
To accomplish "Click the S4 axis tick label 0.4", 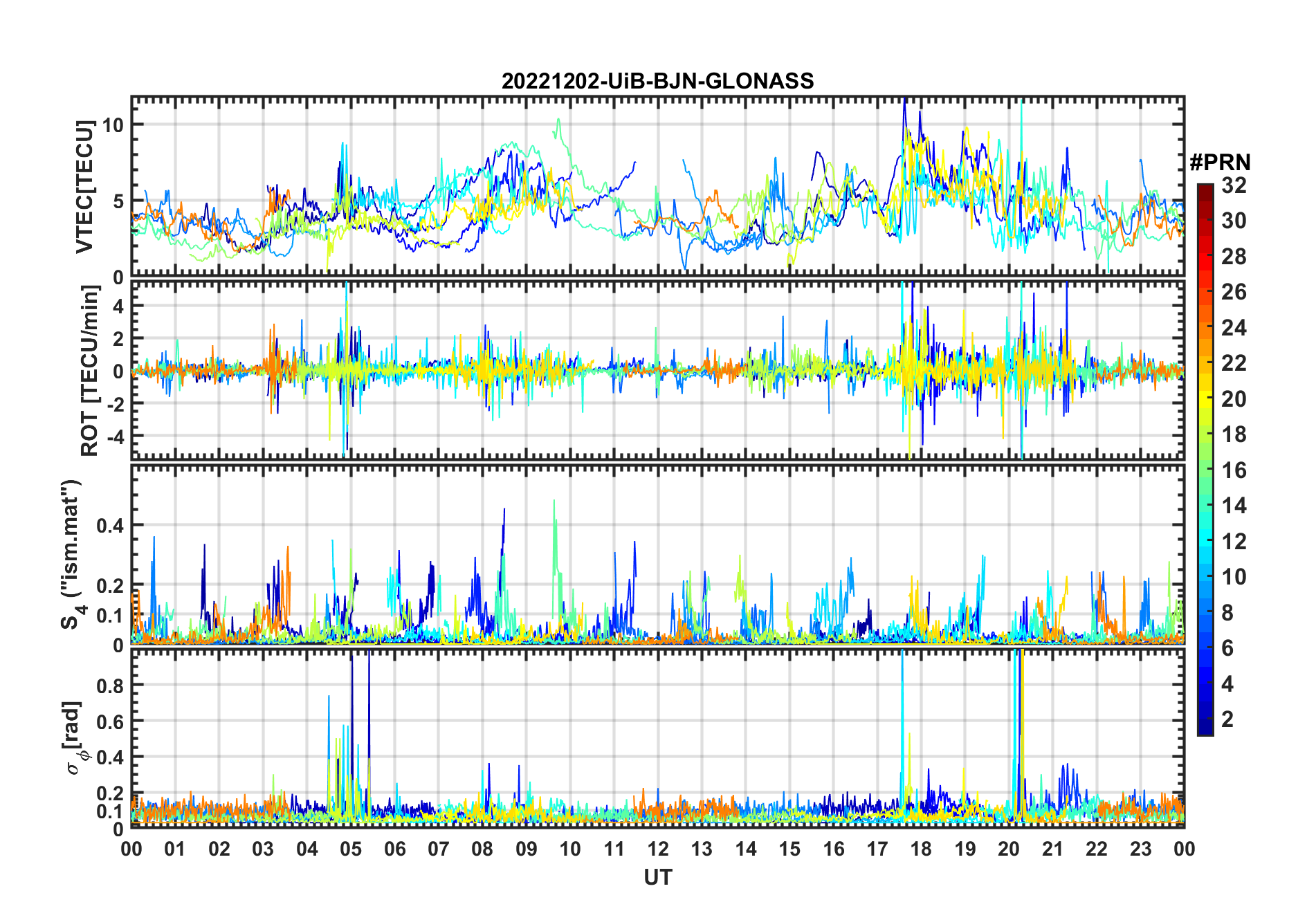I will point(110,526).
